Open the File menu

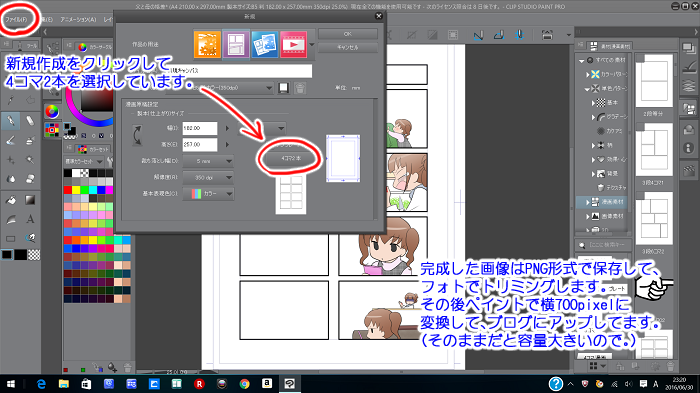[x=16, y=20]
